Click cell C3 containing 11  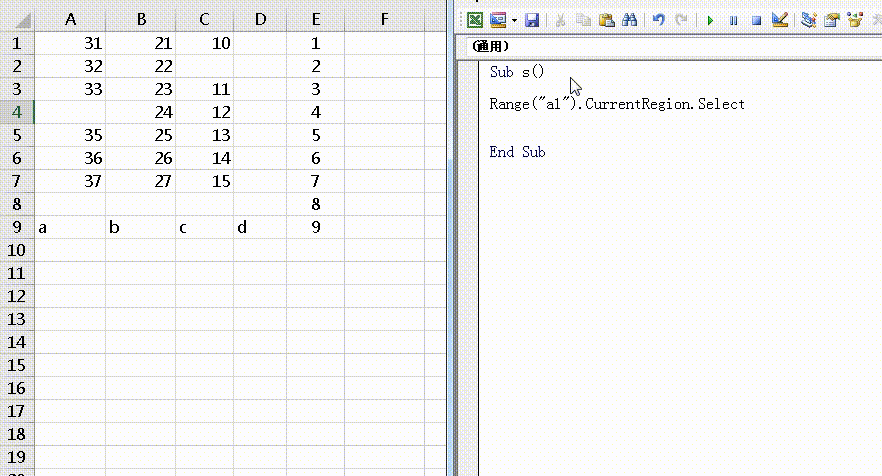click(204, 89)
